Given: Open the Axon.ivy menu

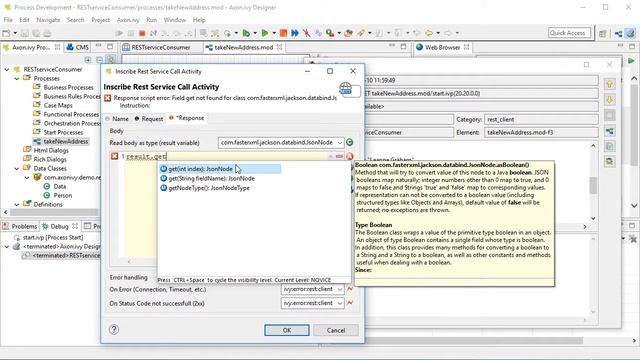Looking at the screenshot, I should tap(128, 20).
